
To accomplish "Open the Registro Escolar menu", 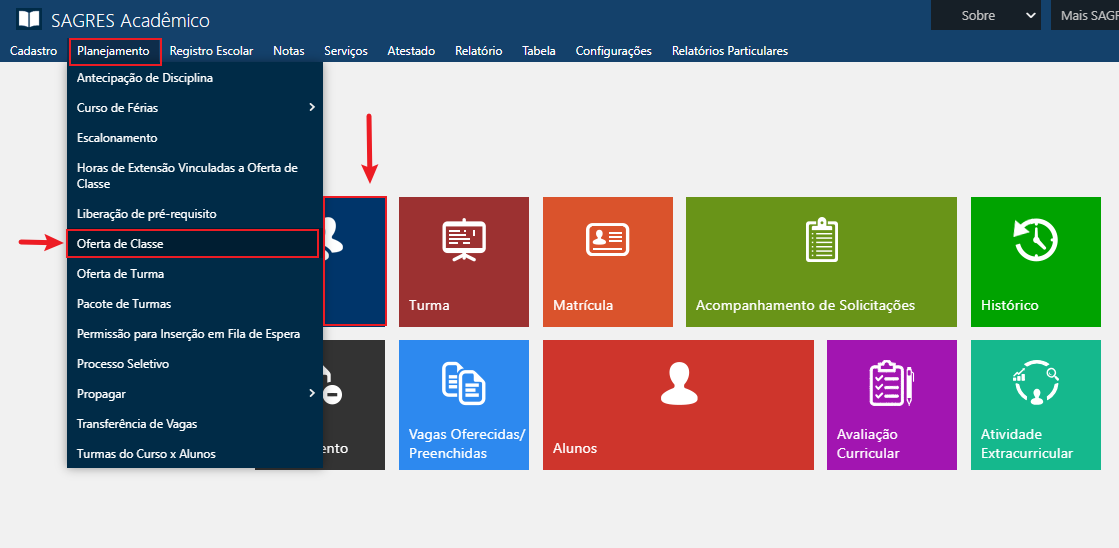I will [211, 51].
